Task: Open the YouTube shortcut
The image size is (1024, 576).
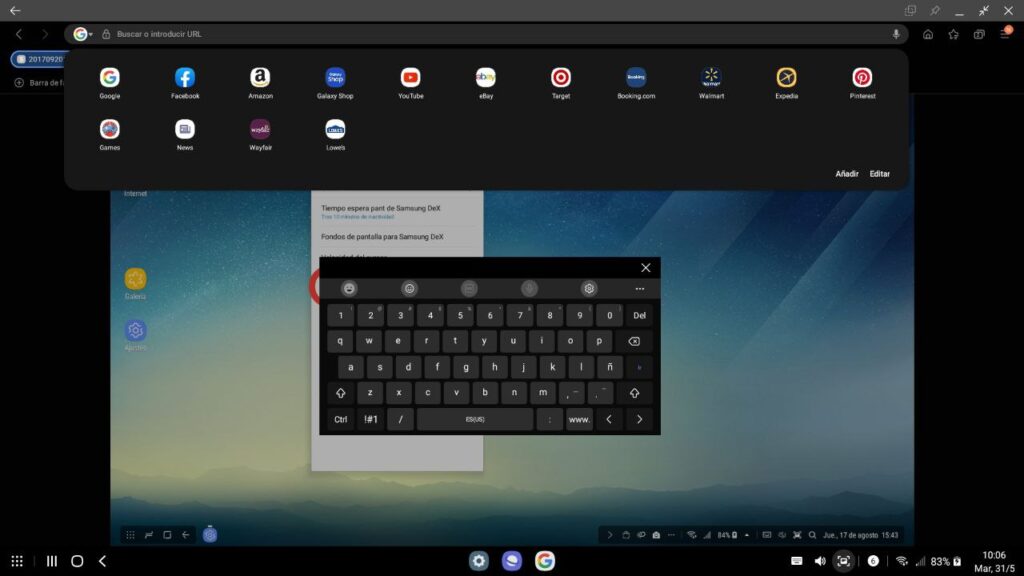Action: [x=409, y=76]
